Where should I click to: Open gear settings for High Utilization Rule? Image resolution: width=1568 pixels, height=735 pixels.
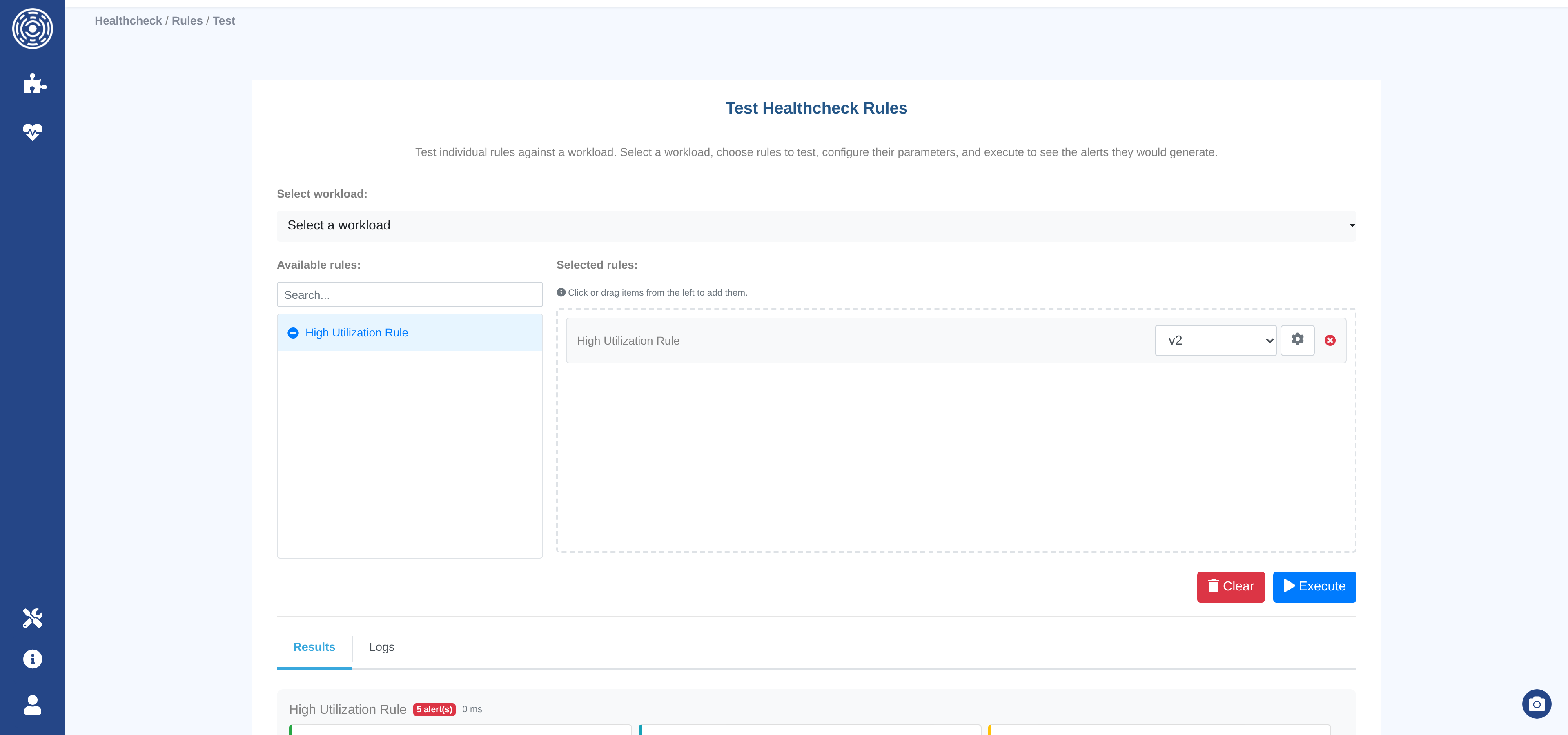click(1297, 339)
